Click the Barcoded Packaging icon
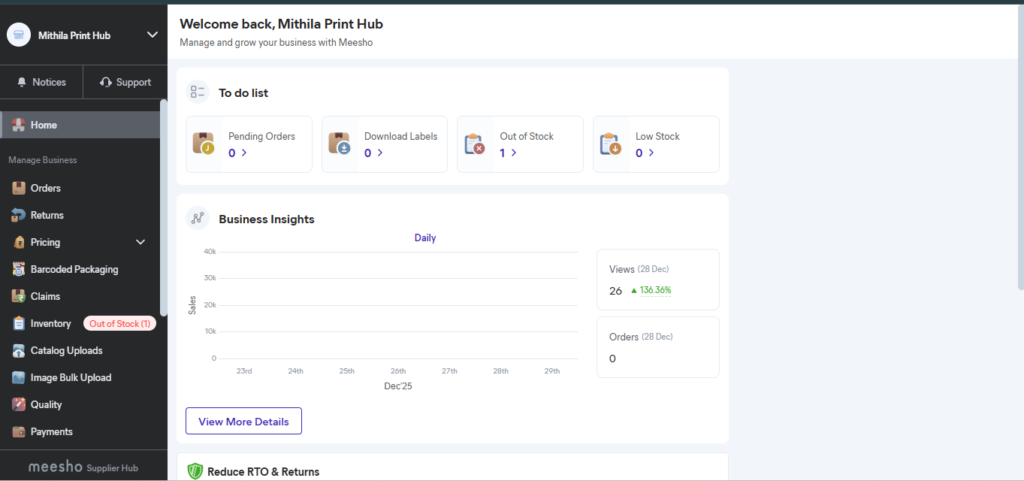This screenshot has width=1024, height=481. [x=18, y=269]
